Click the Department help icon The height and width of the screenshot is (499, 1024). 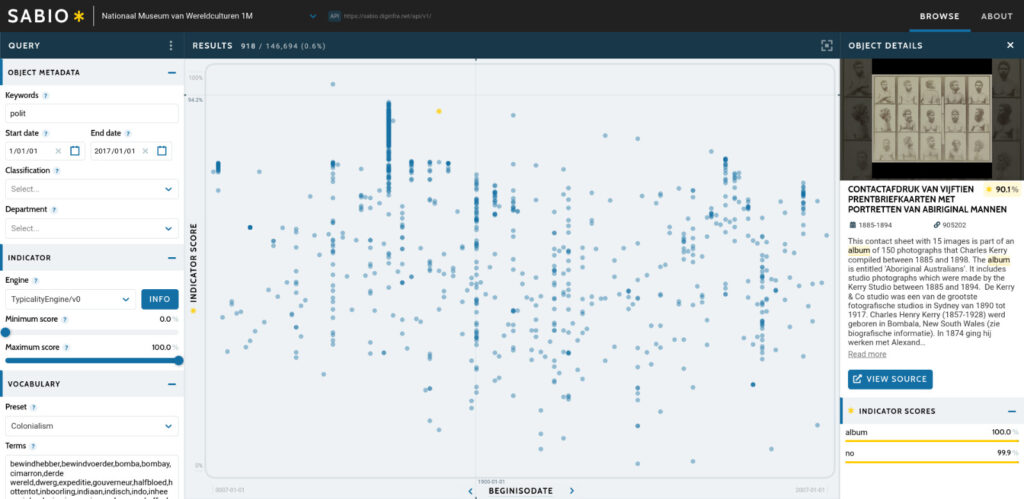(54, 210)
